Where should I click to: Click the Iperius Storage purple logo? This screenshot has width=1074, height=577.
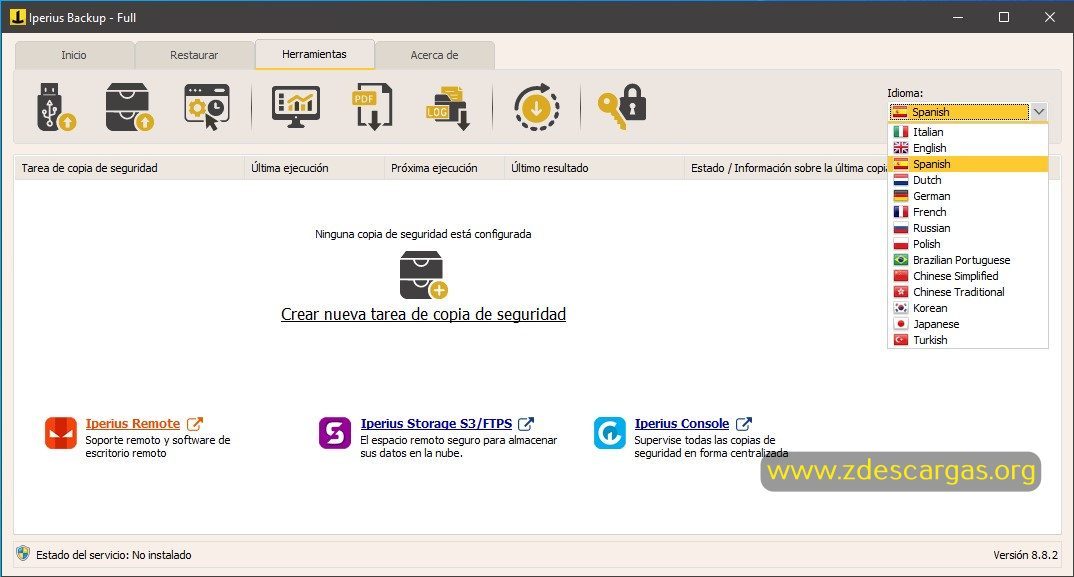[x=335, y=433]
